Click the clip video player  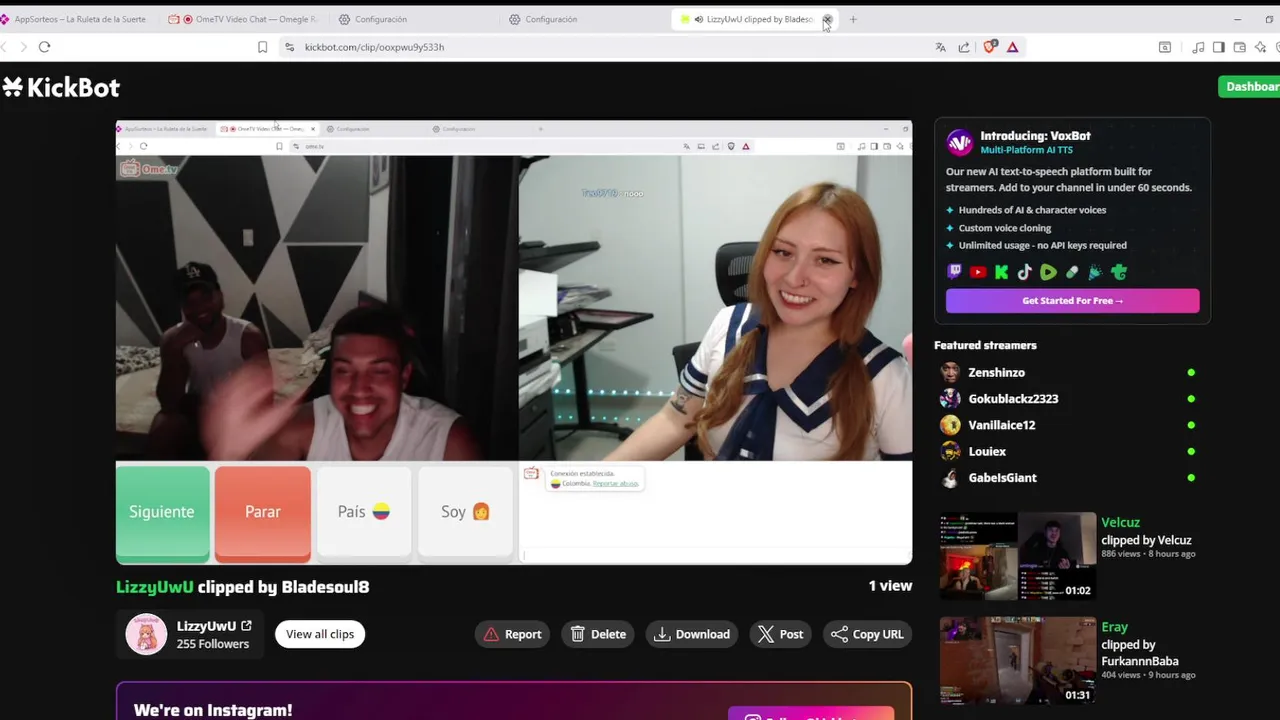click(x=514, y=342)
